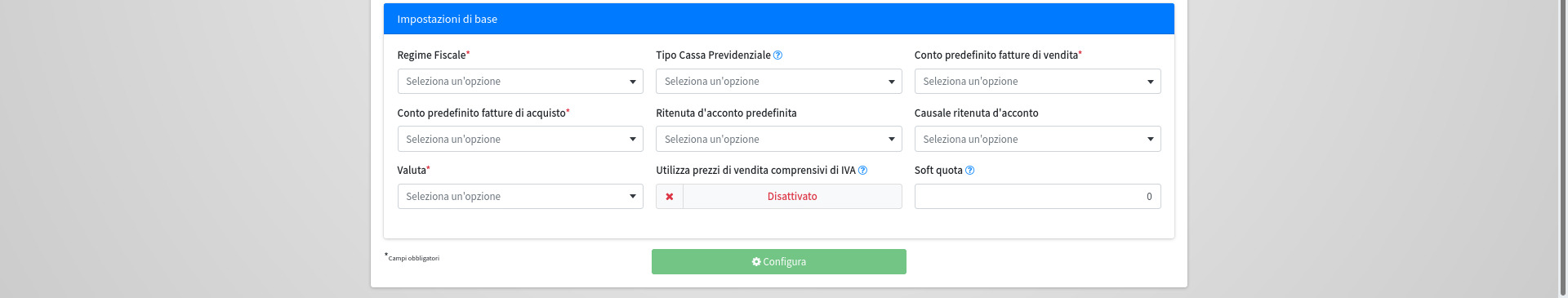The width and height of the screenshot is (1568, 298).
Task: Click the arrow on Valuta select box
Action: point(633,197)
